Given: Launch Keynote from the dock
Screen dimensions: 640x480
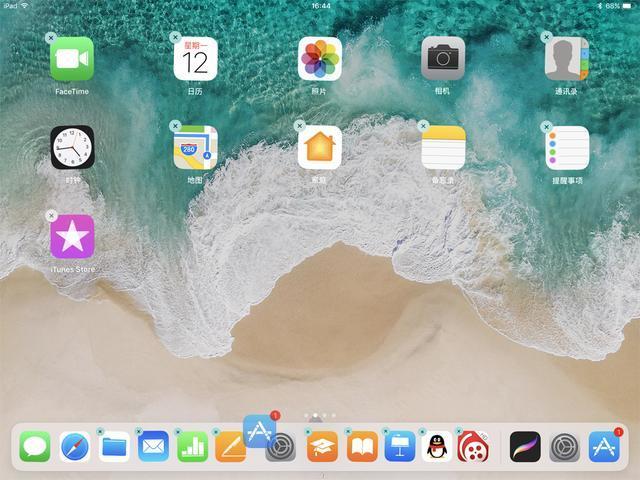Looking at the screenshot, I should tap(400, 447).
